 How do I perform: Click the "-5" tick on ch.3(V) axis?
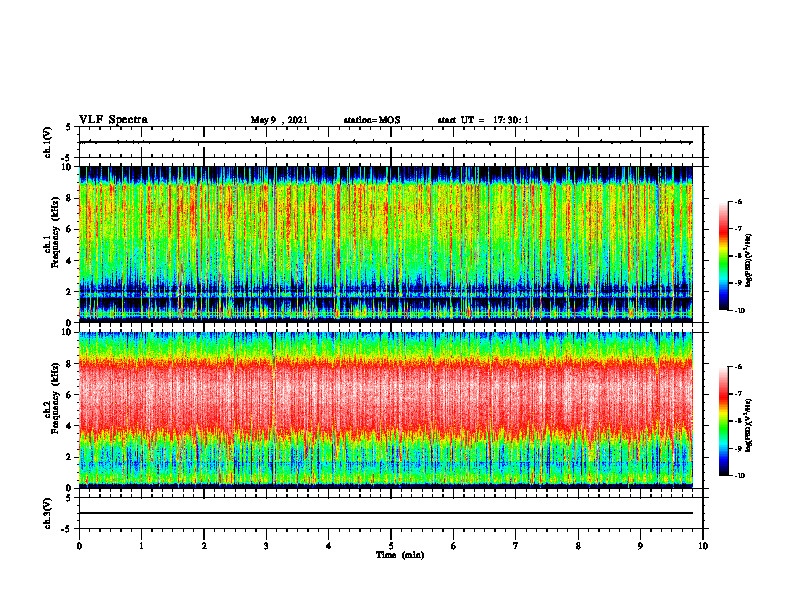(x=68, y=529)
